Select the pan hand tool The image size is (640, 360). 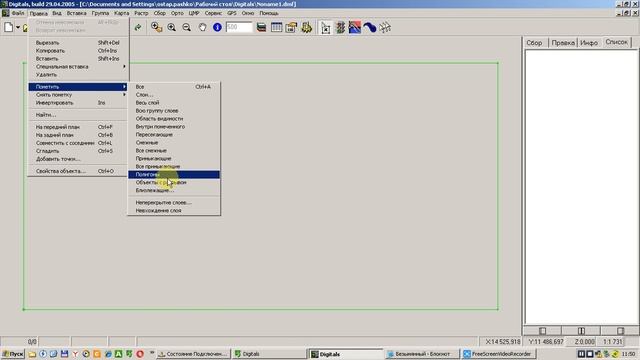pyautogui.click(x=202, y=27)
